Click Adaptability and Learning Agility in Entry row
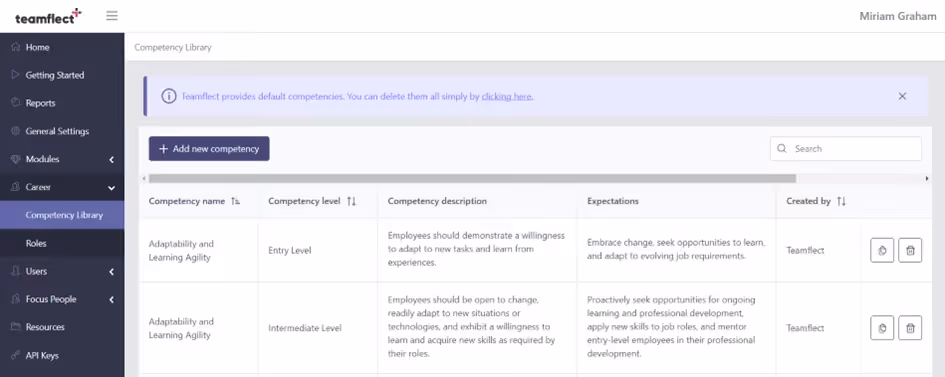The height and width of the screenshot is (377, 945). pos(181,251)
